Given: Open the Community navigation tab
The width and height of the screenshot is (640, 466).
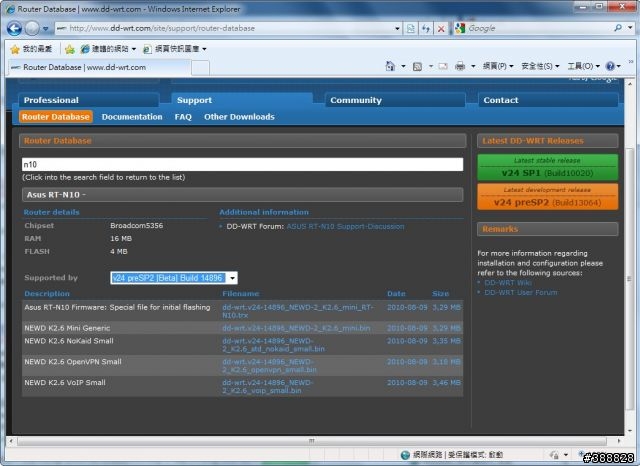Looking at the screenshot, I should click(x=395, y=100).
